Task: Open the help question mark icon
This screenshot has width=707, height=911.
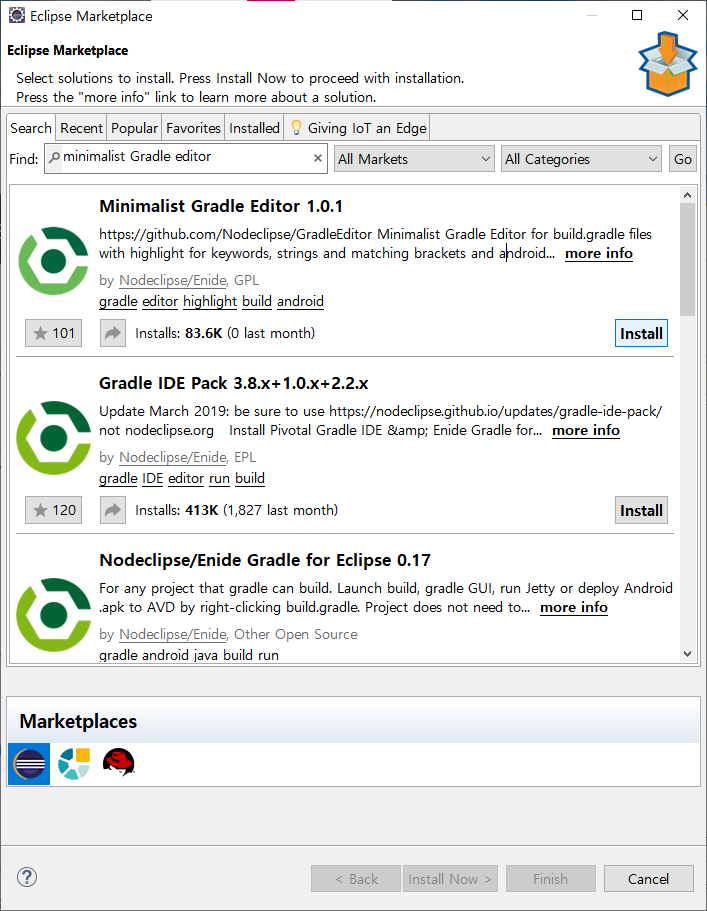Action: (x=27, y=877)
